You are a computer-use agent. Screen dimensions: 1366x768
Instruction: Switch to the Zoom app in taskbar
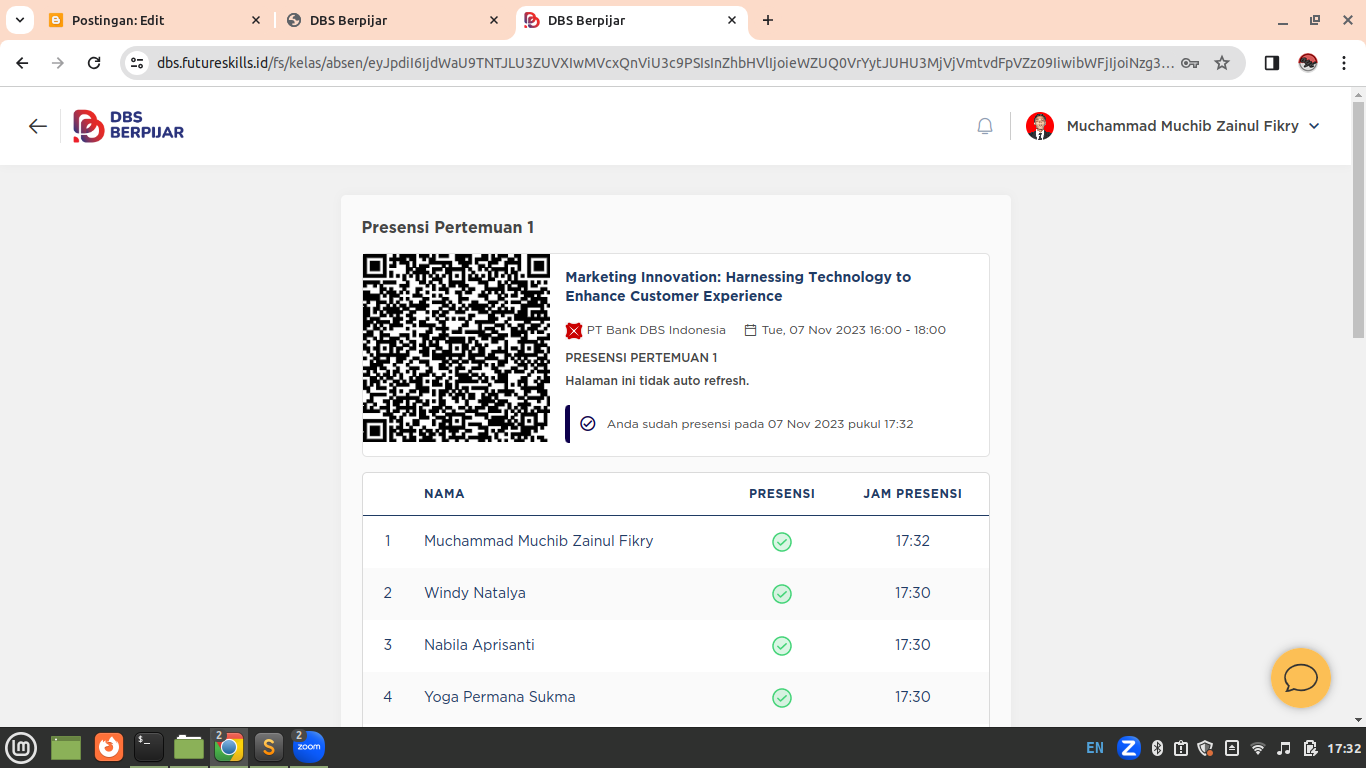309,747
